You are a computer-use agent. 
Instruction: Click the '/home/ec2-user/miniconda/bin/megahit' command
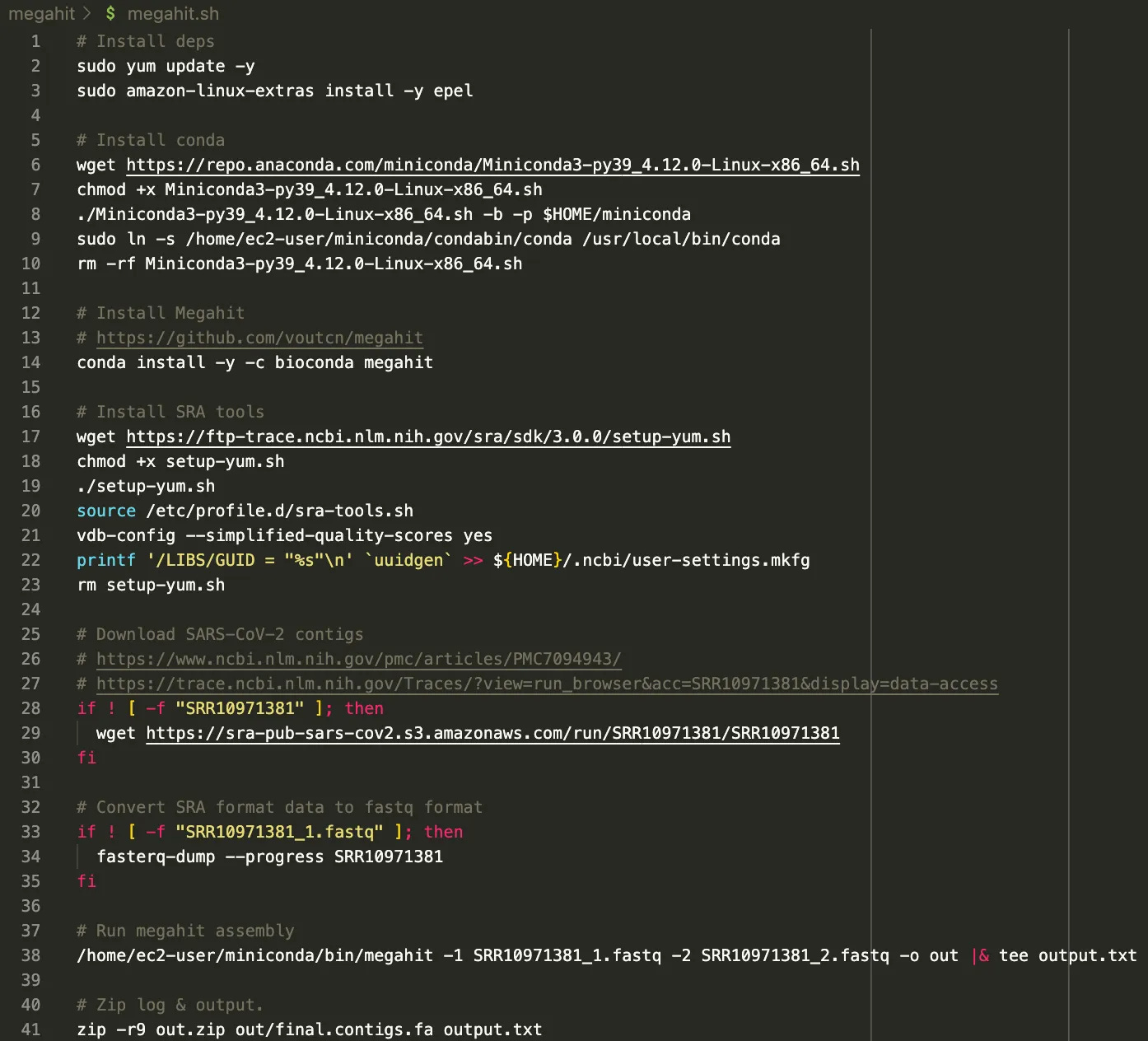click(254, 955)
